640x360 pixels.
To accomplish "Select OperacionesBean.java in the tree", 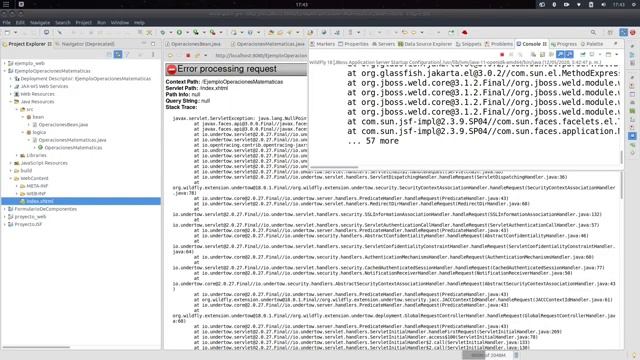I will pos(60,124).
